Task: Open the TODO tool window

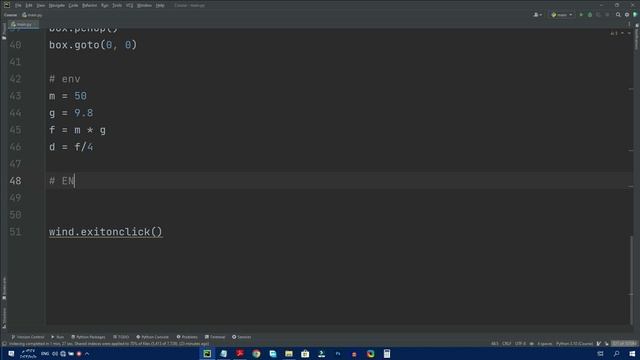Action: tap(121, 337)
